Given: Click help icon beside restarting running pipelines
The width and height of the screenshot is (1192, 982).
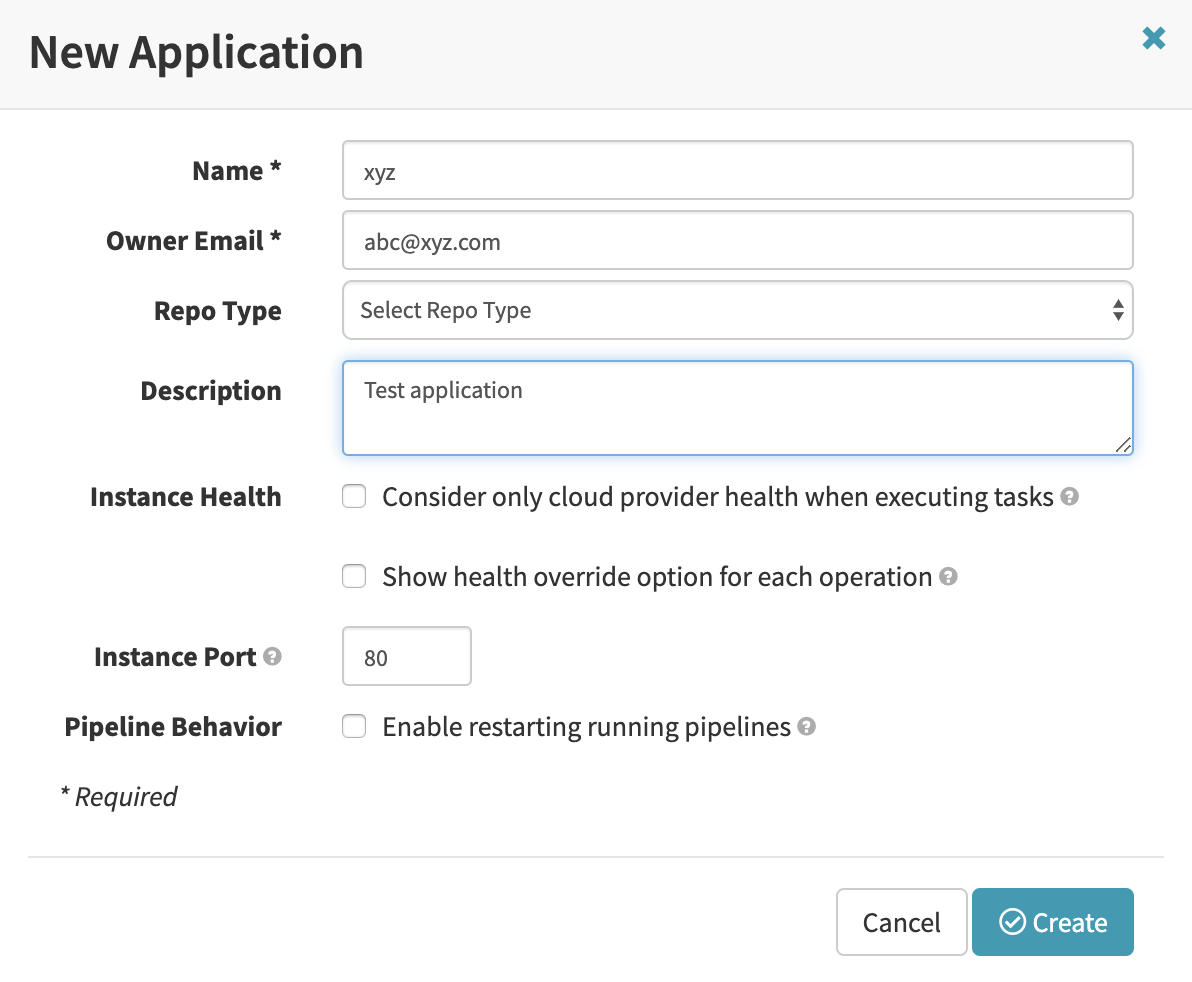Looking at the screenshot, I should pyautogui.click(x=806, y=727).
